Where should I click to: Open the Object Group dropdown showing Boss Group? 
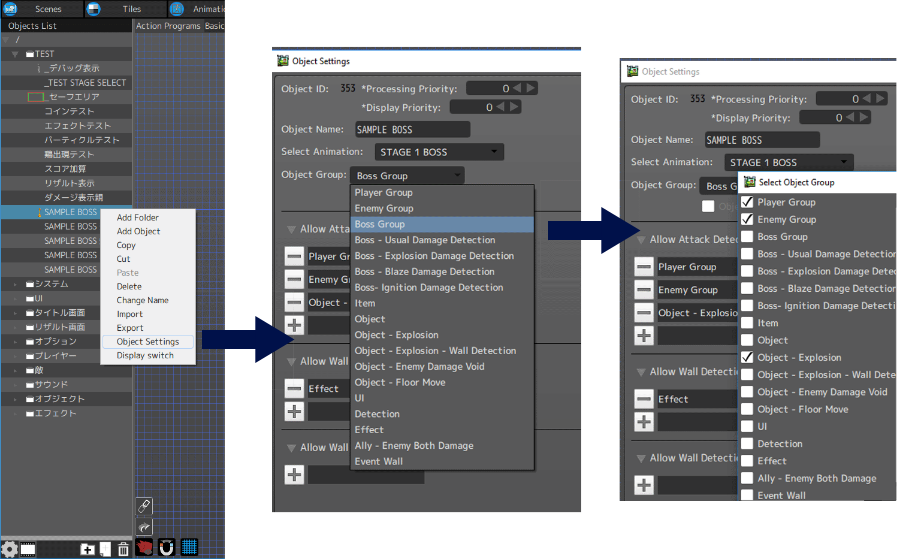coord(407,176)
